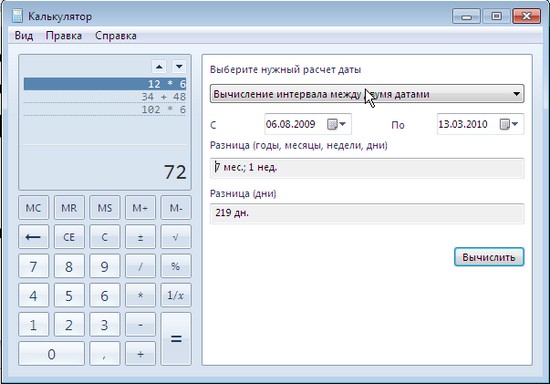Click the ± sign change key

coord(140,237)
